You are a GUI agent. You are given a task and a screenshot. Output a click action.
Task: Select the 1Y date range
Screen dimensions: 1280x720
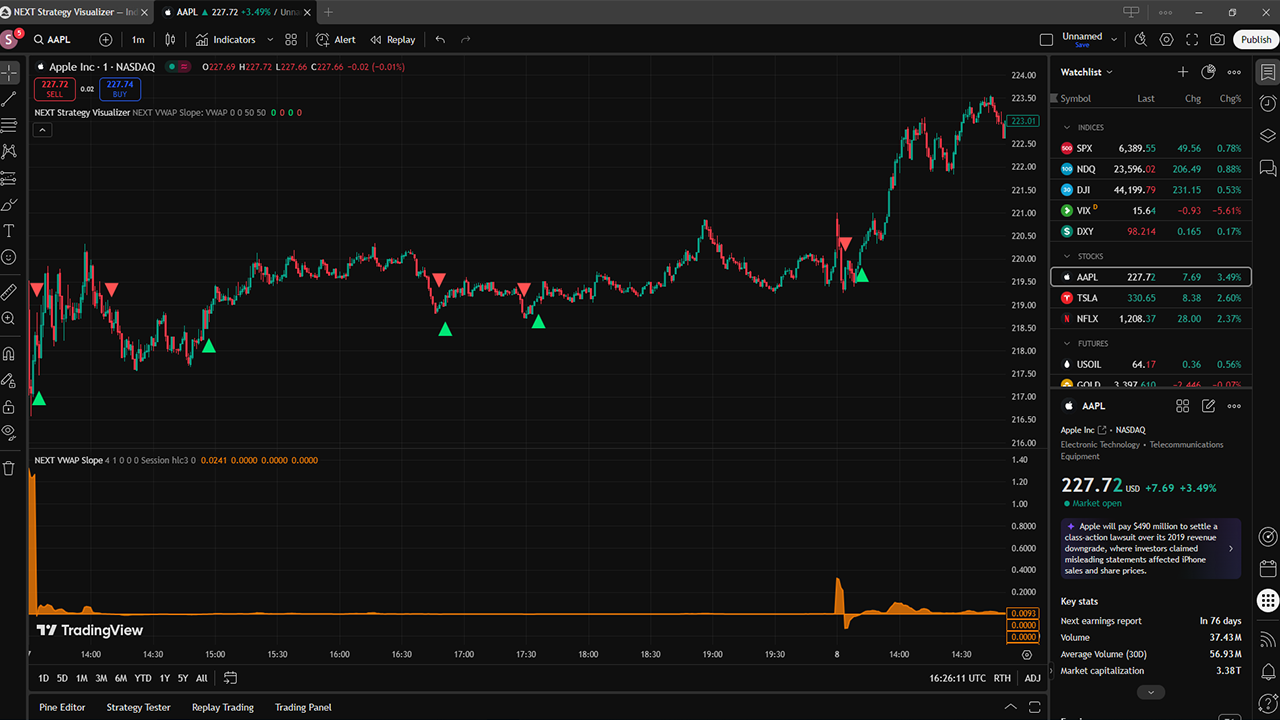164,678
